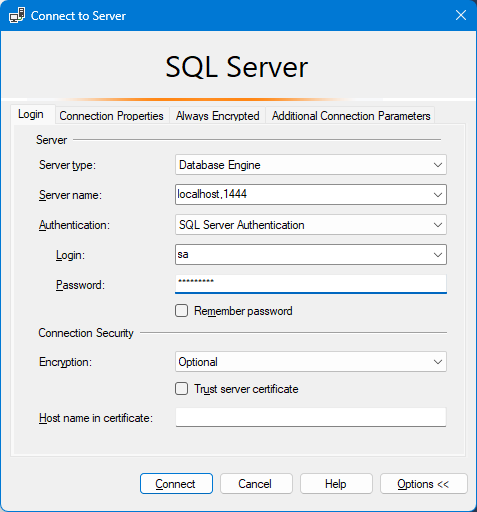Click the Authentication label
The image size is (477, 512).
[x=74, y=225]
